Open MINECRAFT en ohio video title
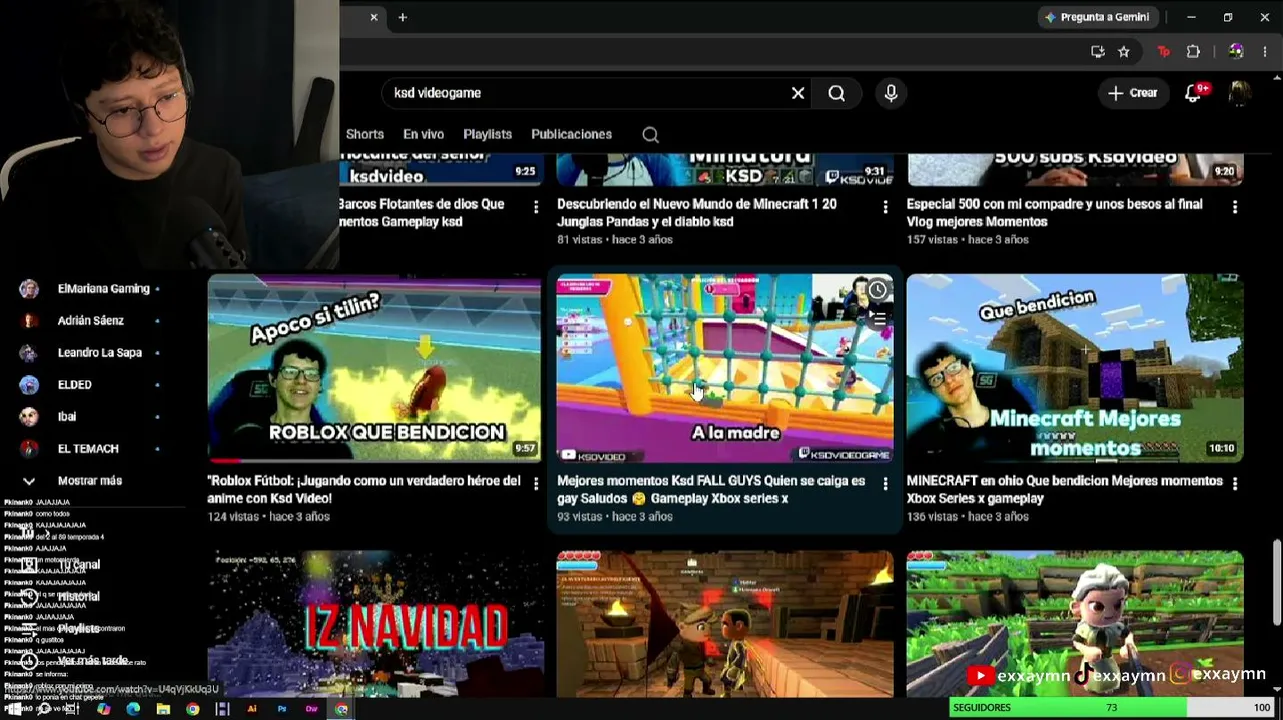The image size is (1283, 720). [1064, 489]
